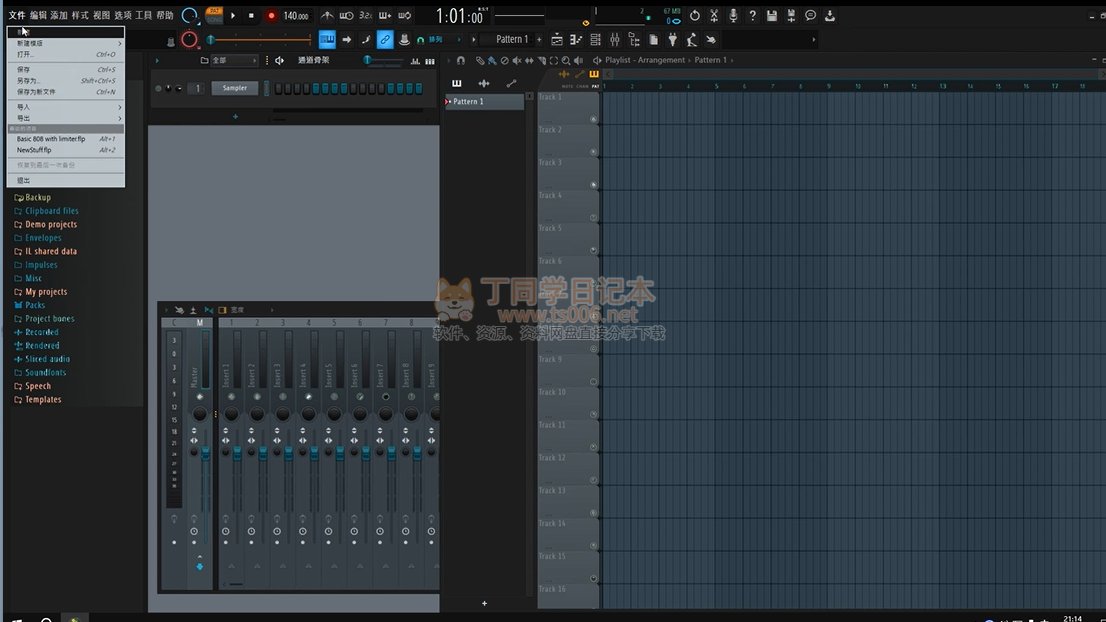Click the Play button in transport bar
Viewport: 1106px width, 622px height.
pos(233,16)
